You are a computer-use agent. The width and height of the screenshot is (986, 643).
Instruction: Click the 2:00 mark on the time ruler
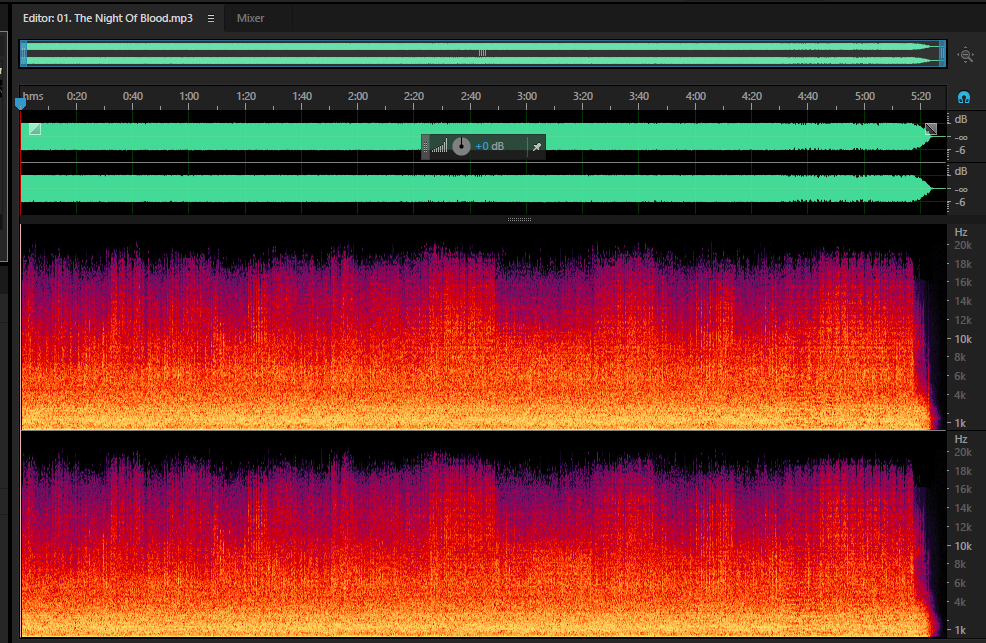coord(358,96)
